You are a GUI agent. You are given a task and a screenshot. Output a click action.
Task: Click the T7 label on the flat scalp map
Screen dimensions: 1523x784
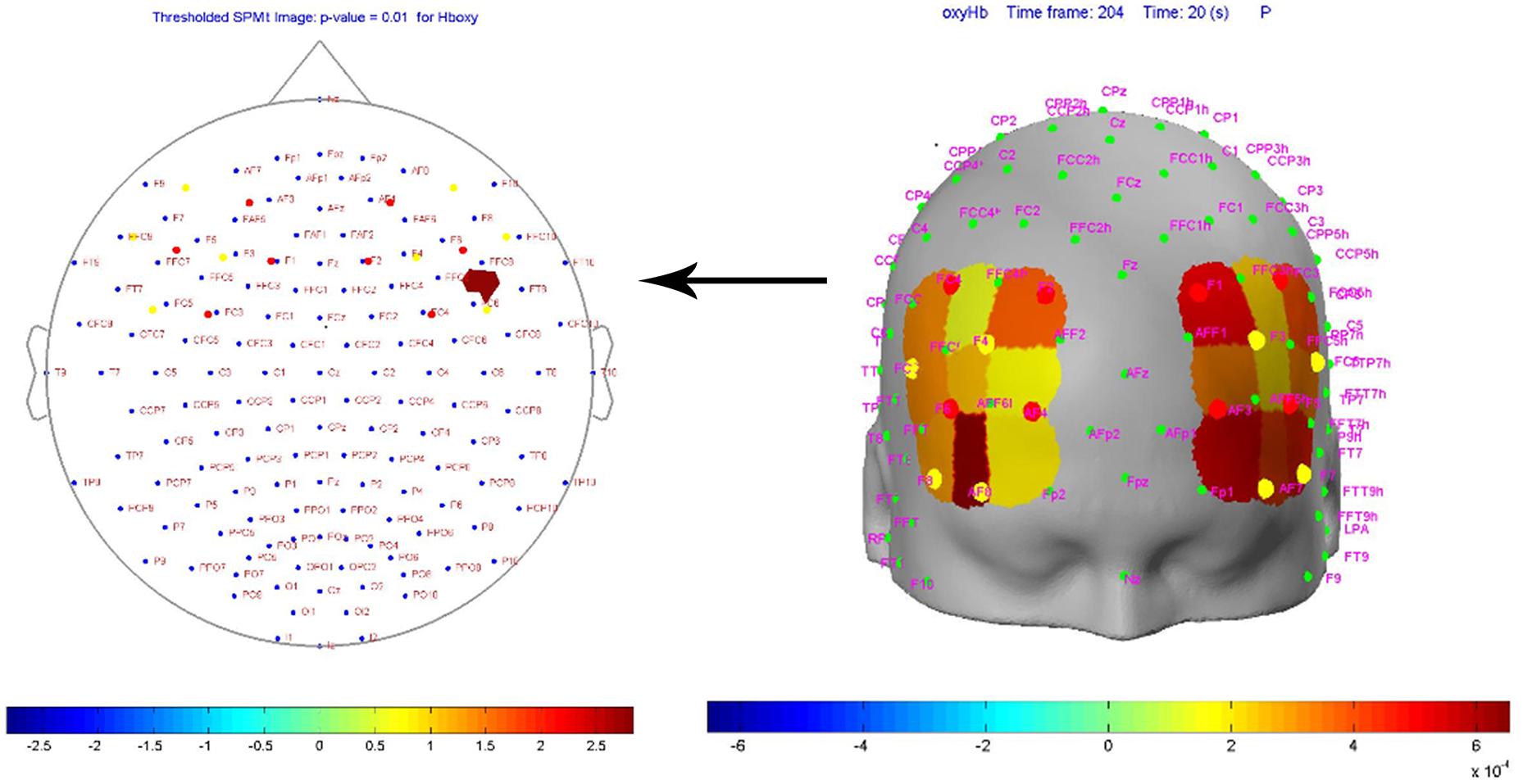(114, 373)
